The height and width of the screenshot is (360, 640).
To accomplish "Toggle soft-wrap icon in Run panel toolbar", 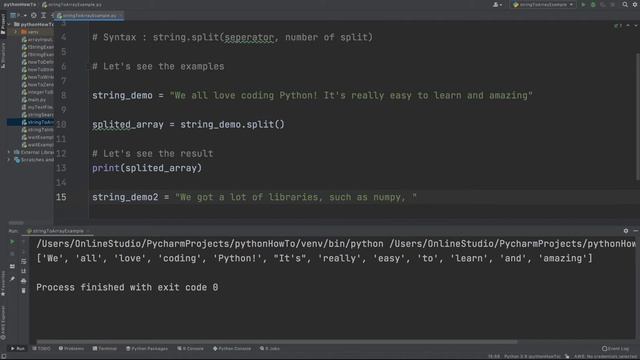I will [x=24, y=261].
